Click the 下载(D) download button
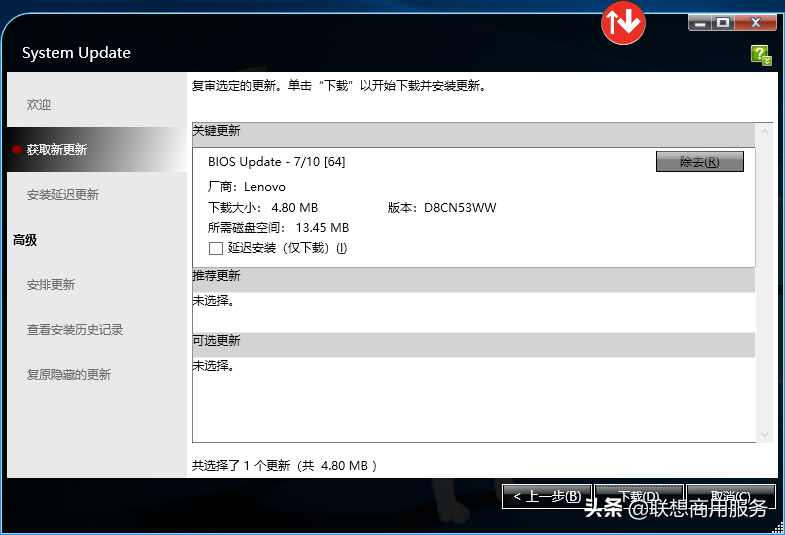This screenshot has width=785, height=535. click(639, 496)
